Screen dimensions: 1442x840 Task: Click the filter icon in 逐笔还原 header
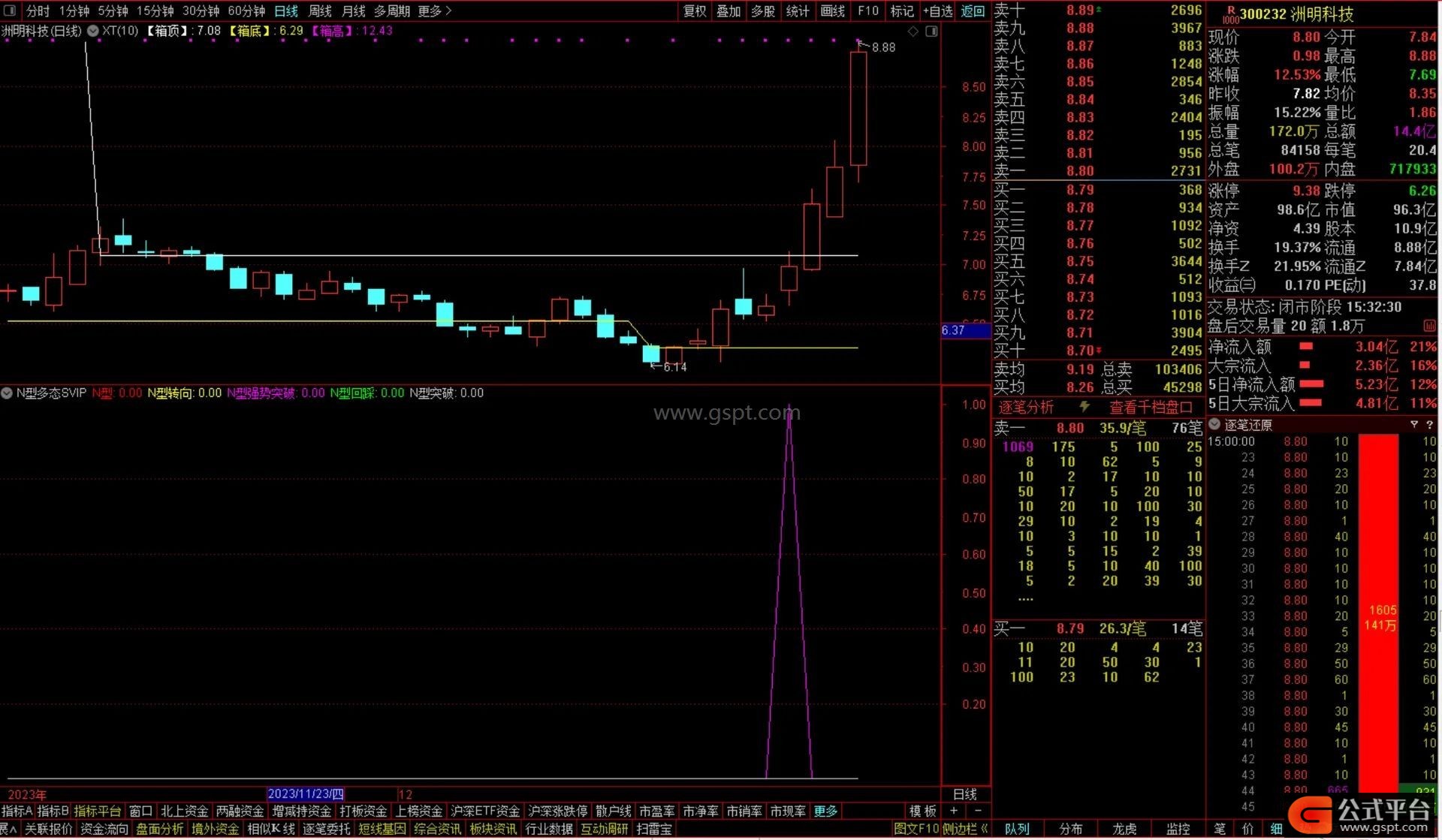point(1414,425)
